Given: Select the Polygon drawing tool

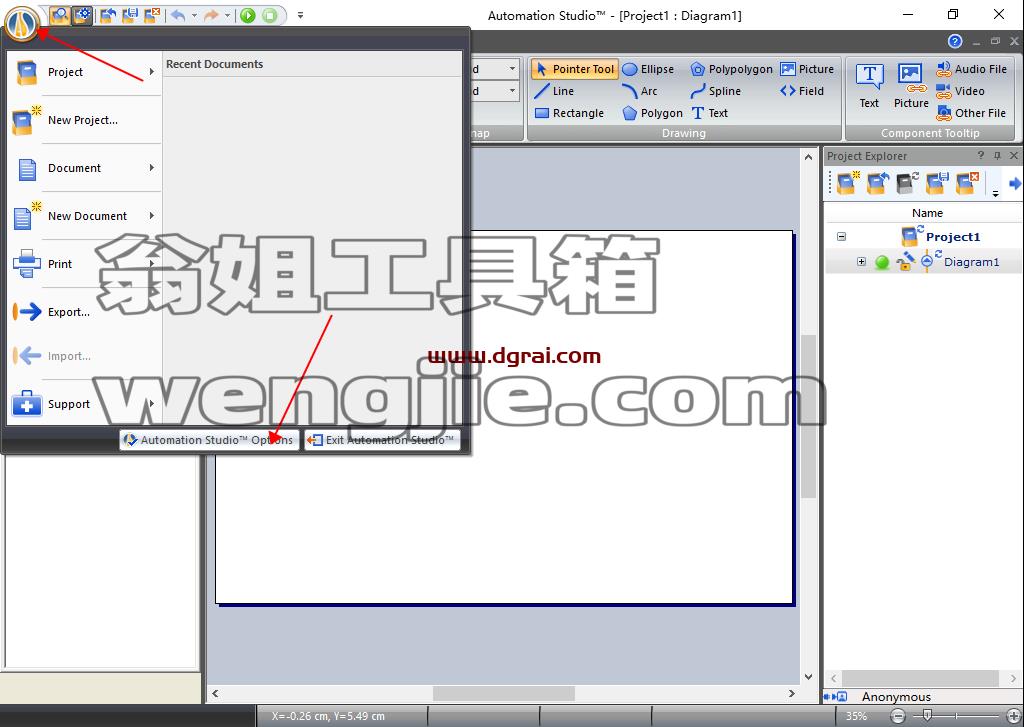Looking at the screenshot, I should 652,113.
